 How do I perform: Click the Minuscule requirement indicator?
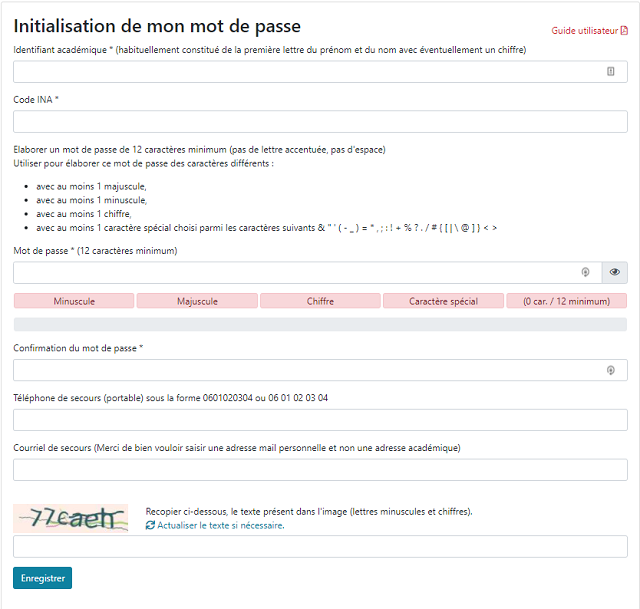tap(74, 301)
